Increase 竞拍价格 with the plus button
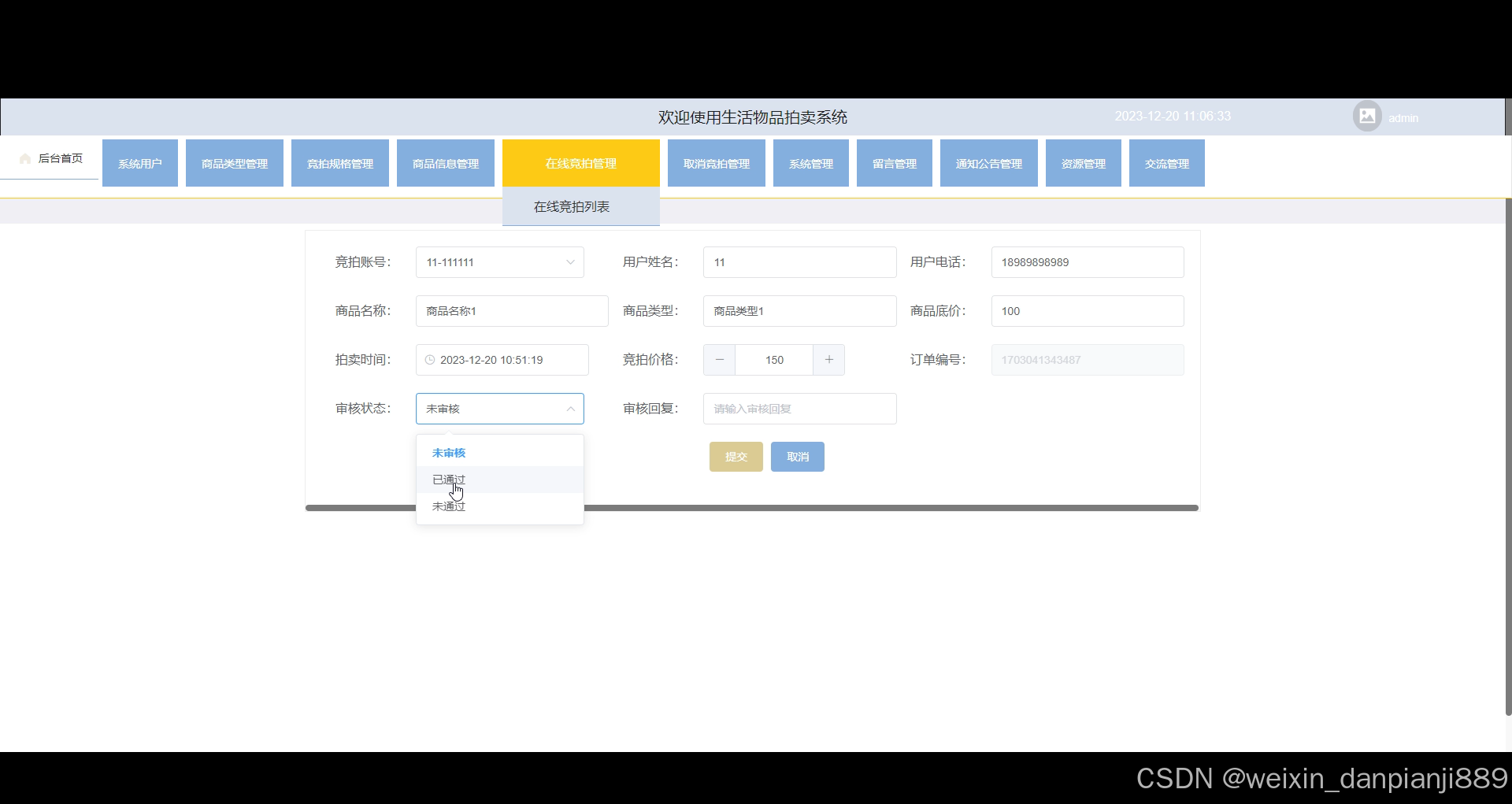The width and height of the screenshot is (1512, 804). (828, 360)
